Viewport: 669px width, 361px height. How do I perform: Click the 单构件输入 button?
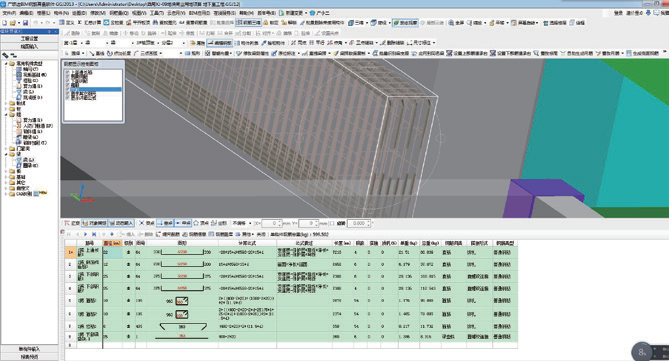29,349
